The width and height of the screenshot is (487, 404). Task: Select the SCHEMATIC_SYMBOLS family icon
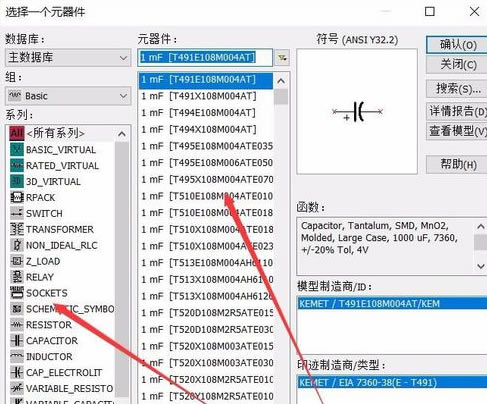pos(17,309)
